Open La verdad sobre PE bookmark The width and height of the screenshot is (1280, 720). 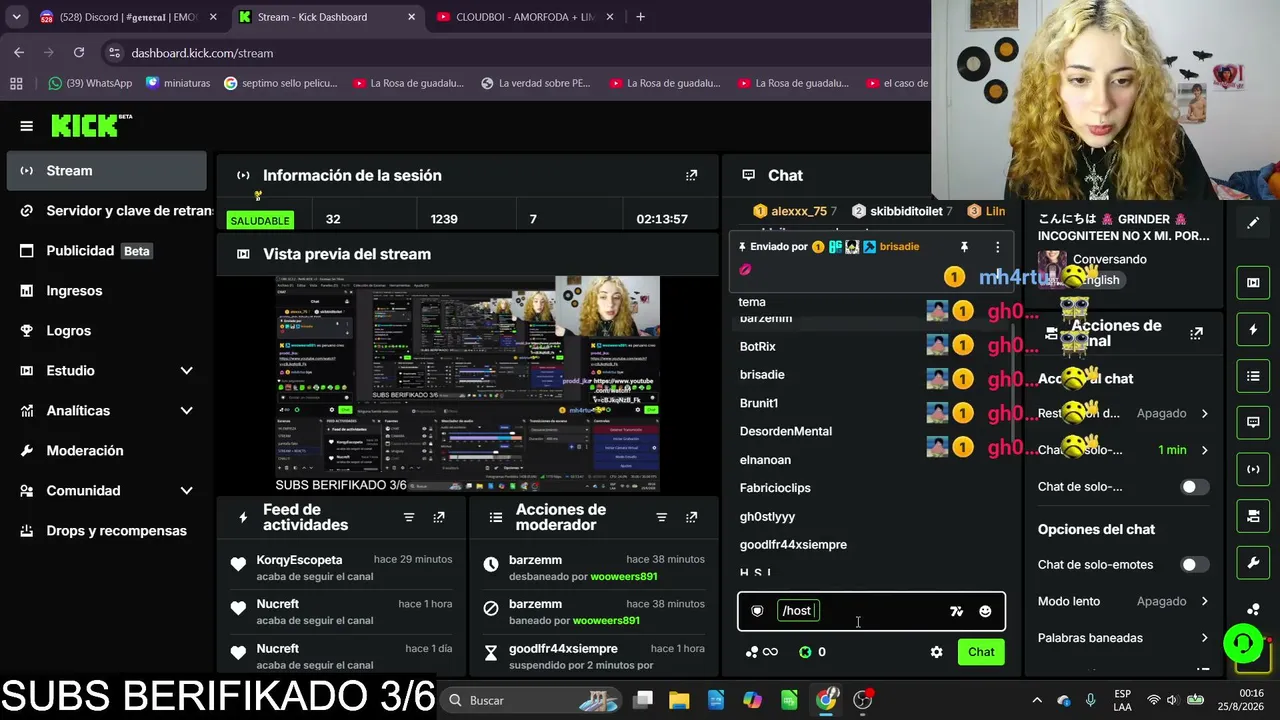point(536,83)
